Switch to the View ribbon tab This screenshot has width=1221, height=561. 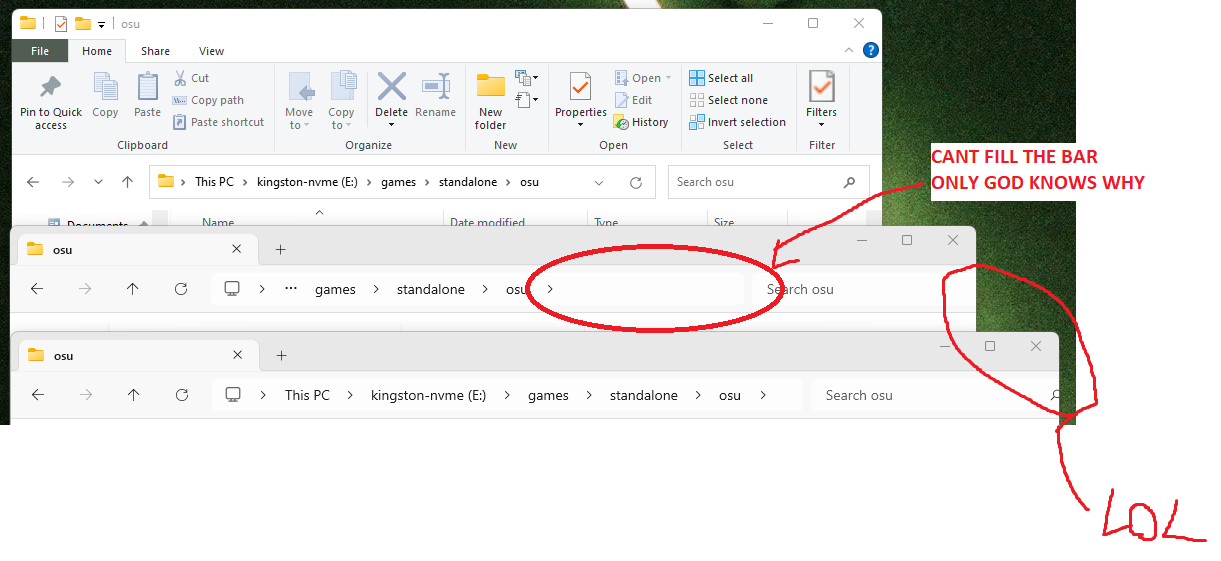(x=211, y=51)
